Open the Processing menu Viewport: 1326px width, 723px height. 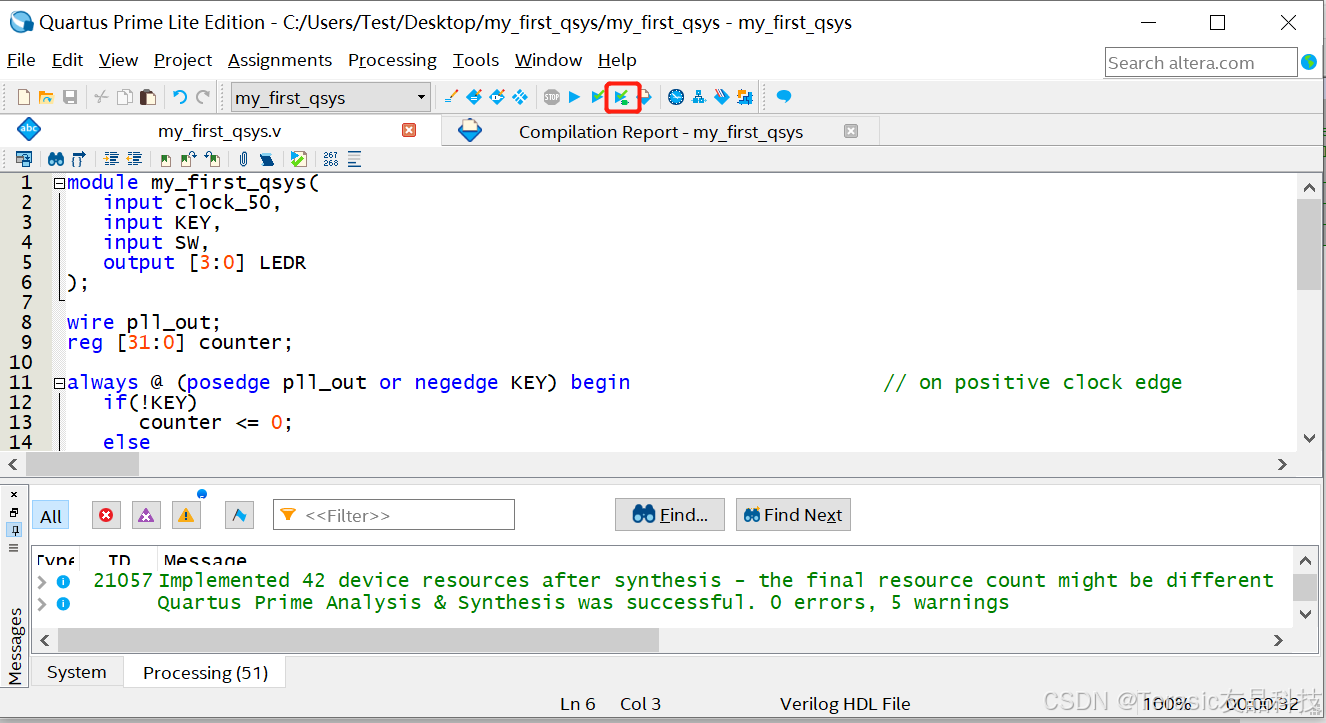392,60
